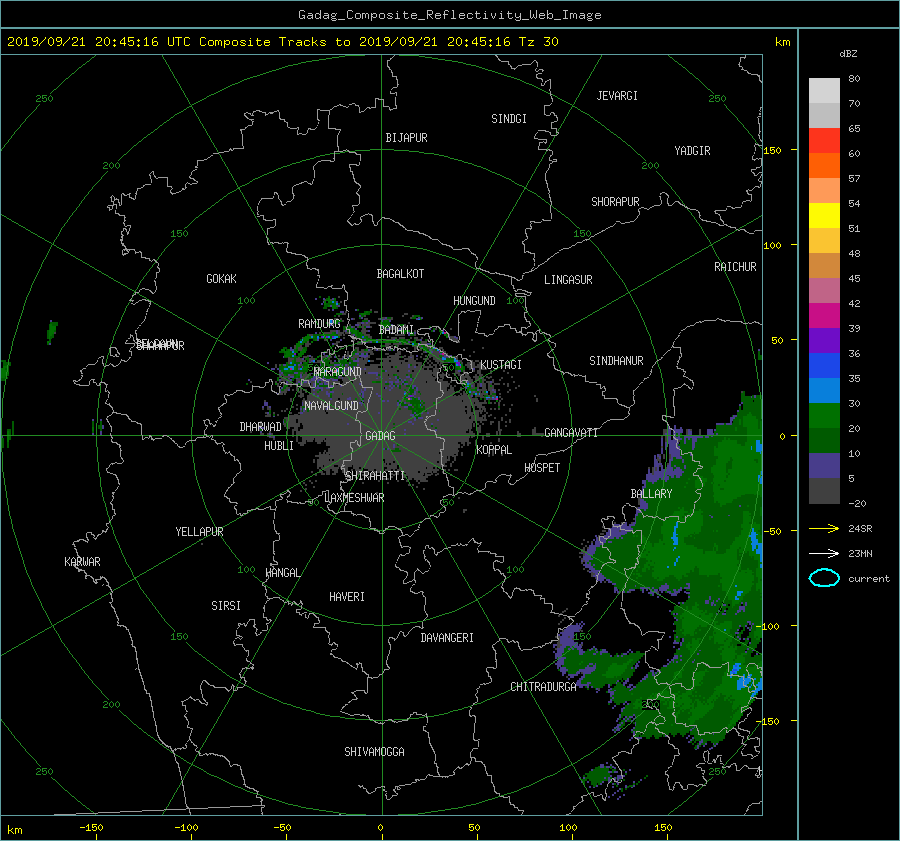Select the DAVANGERI label
This screenshot has height=841, width=900.
tap(447, 638)
